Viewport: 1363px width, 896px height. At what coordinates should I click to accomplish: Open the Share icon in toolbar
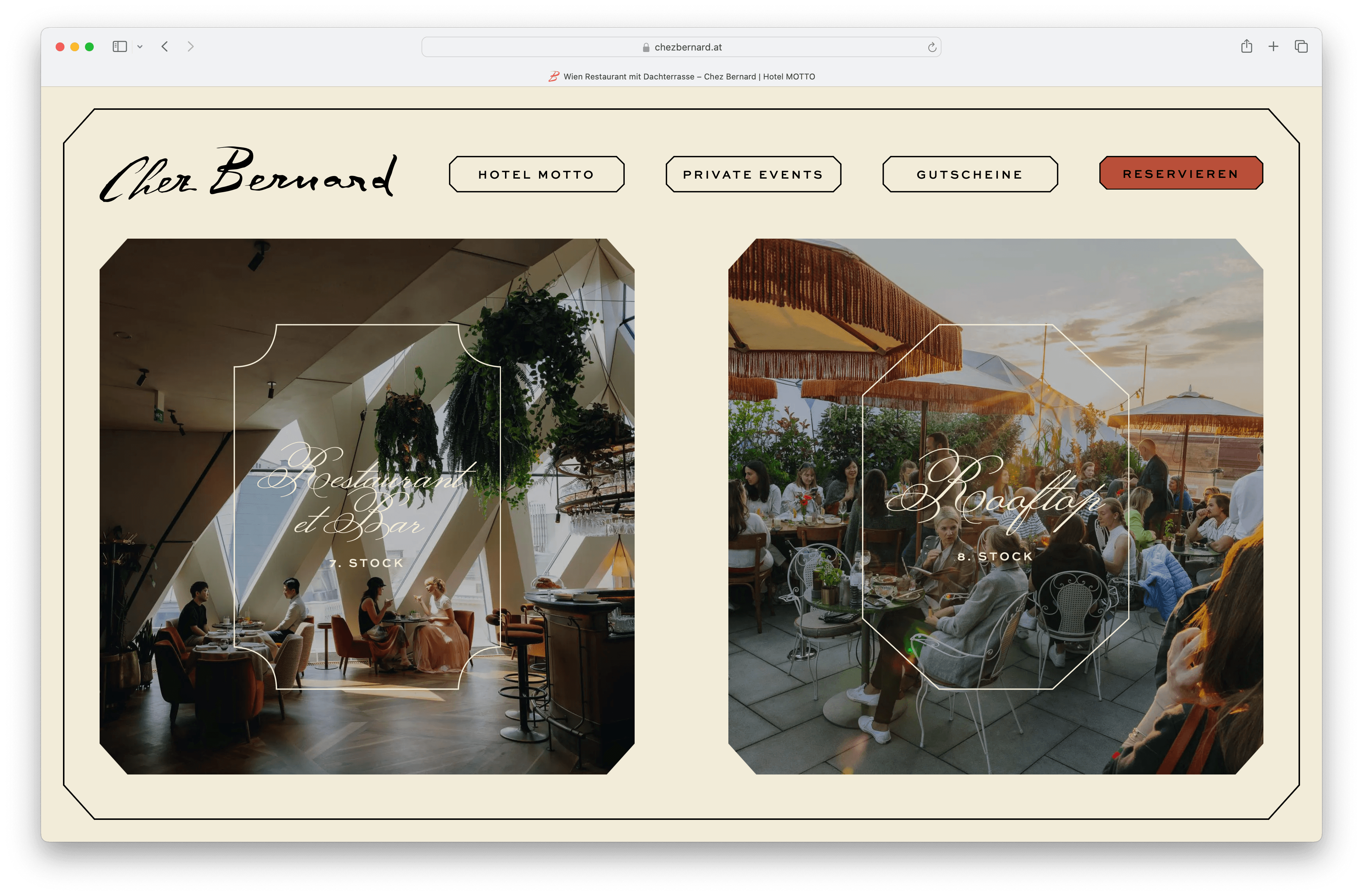point(1247,46)
